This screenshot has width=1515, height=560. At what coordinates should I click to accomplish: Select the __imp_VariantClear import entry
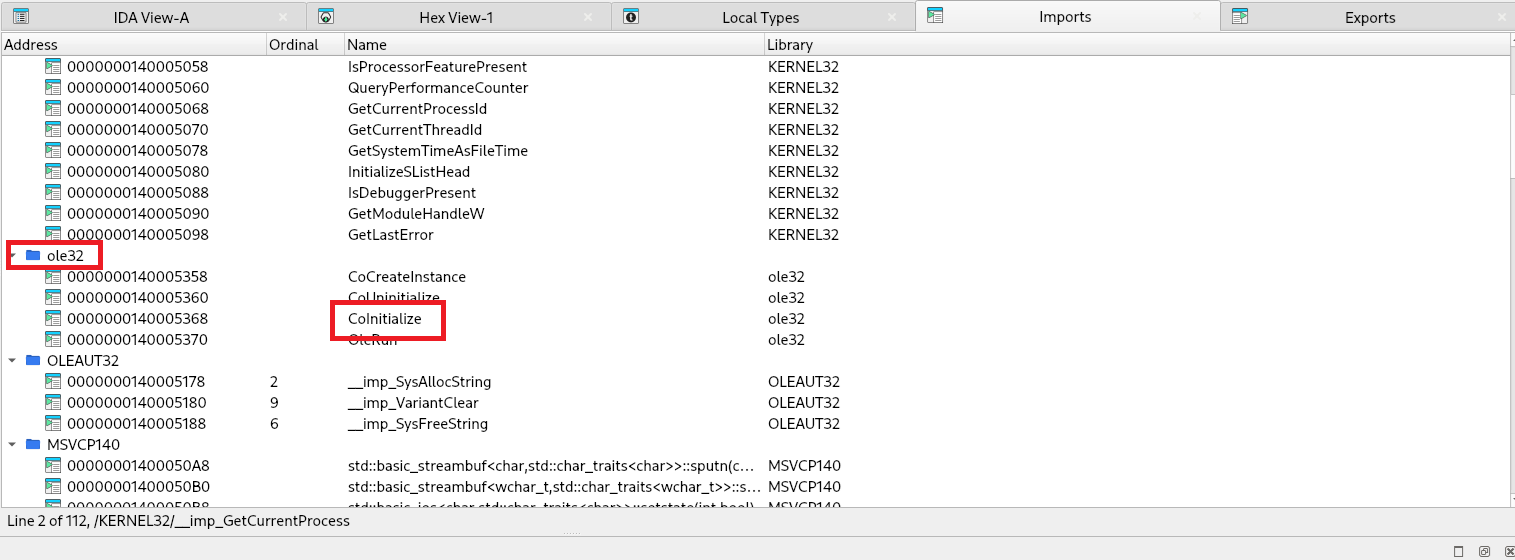pos(413,403)
